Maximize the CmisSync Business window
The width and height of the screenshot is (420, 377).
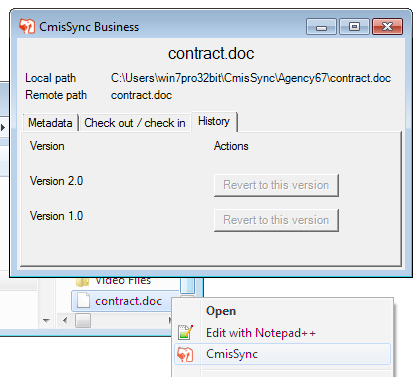pos(354,27)
